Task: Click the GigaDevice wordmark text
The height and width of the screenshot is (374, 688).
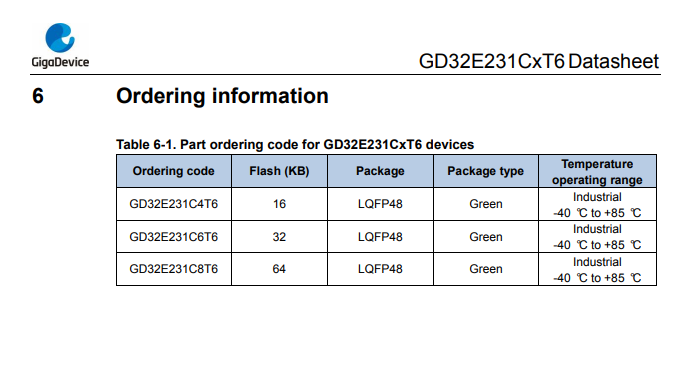Action: 60,62
